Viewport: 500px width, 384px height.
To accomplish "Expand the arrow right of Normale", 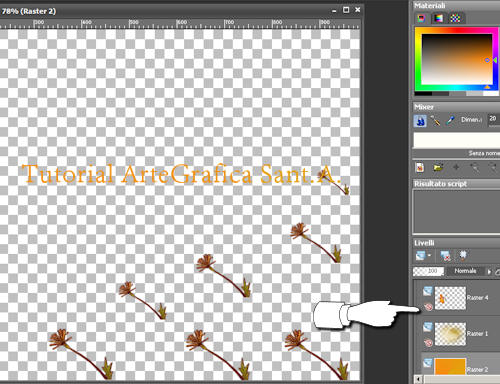I will point(489,271).
